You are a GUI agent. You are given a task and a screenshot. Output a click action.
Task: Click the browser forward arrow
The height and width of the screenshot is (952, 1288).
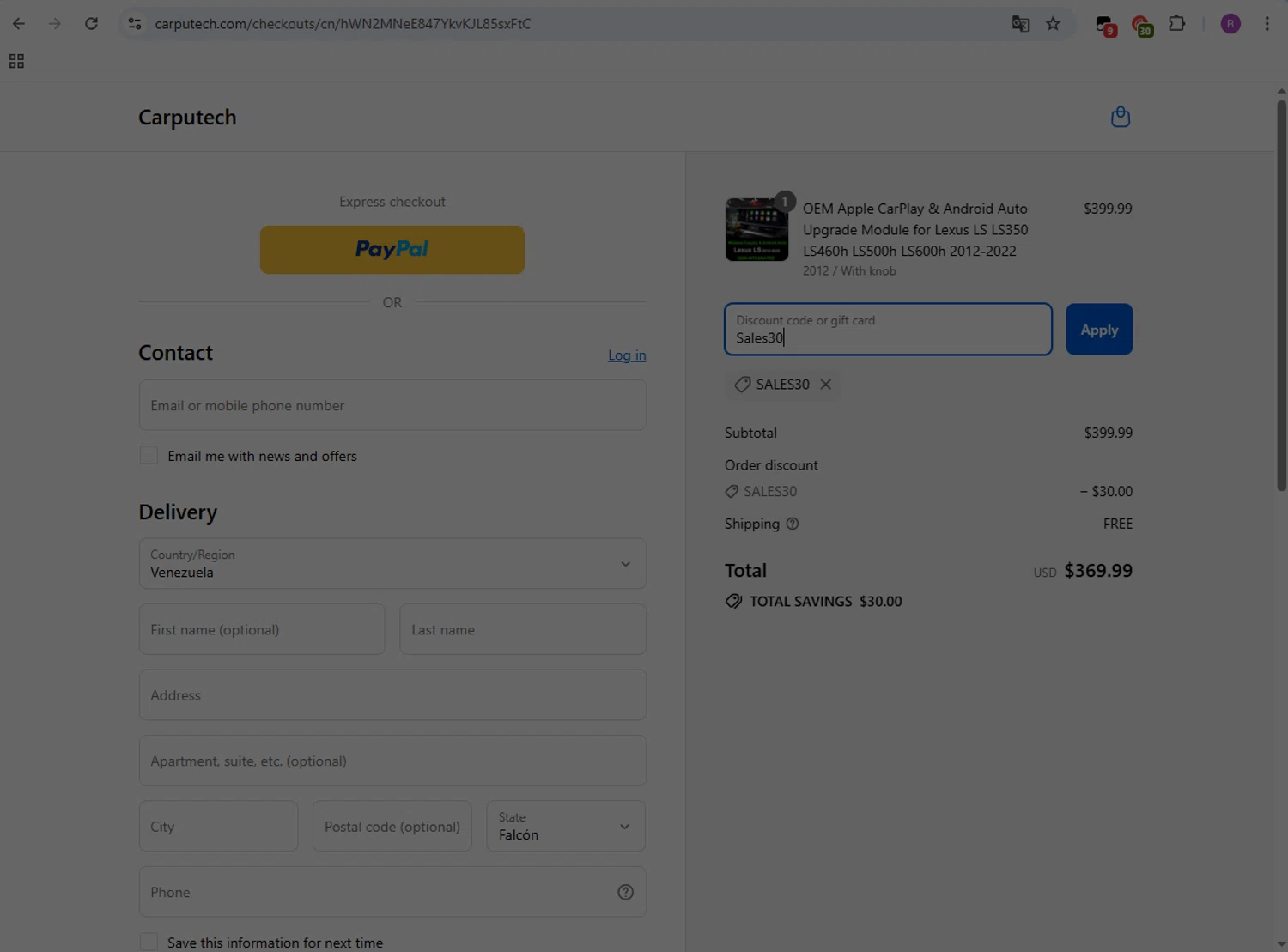pos(55,24)
